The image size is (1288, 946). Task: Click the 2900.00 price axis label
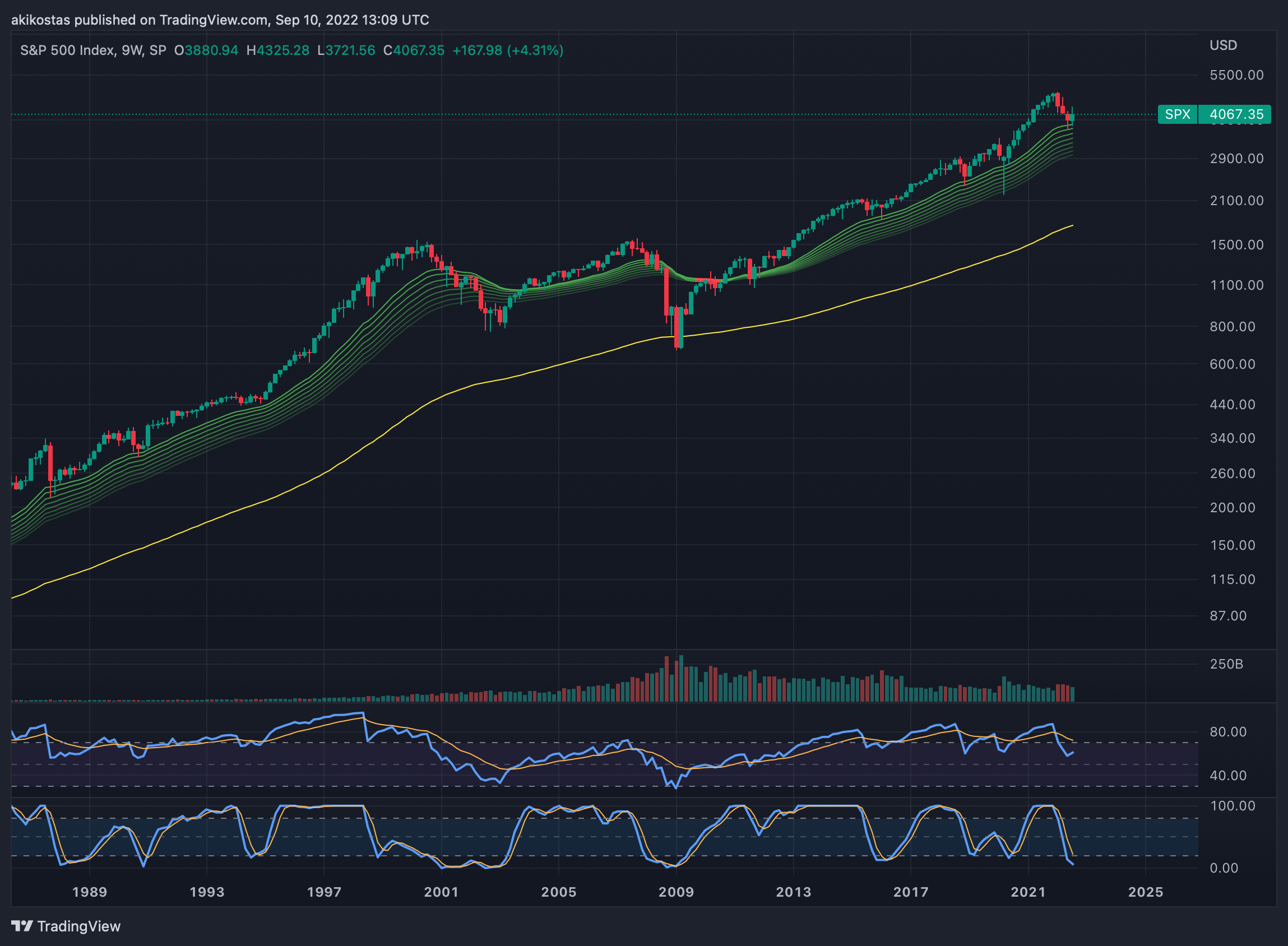click(1236, 159)
